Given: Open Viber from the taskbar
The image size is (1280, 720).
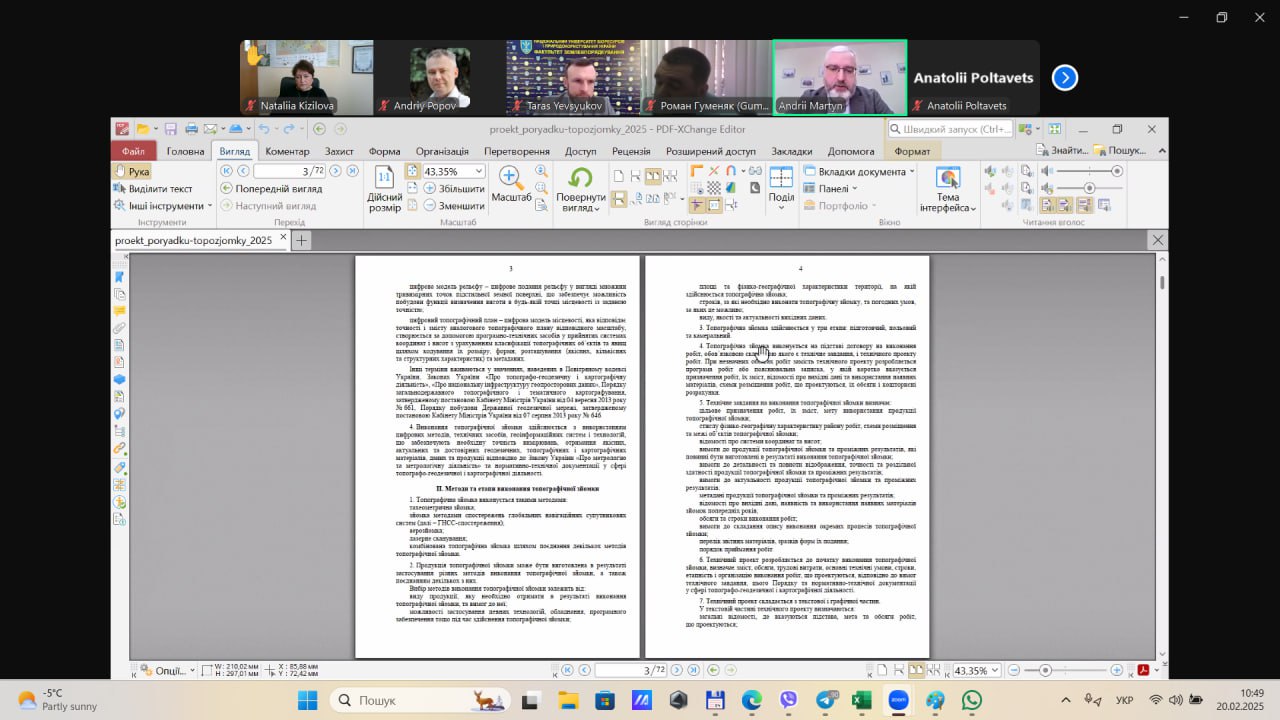Looking at the screenshot, I should tap(788, 700).
